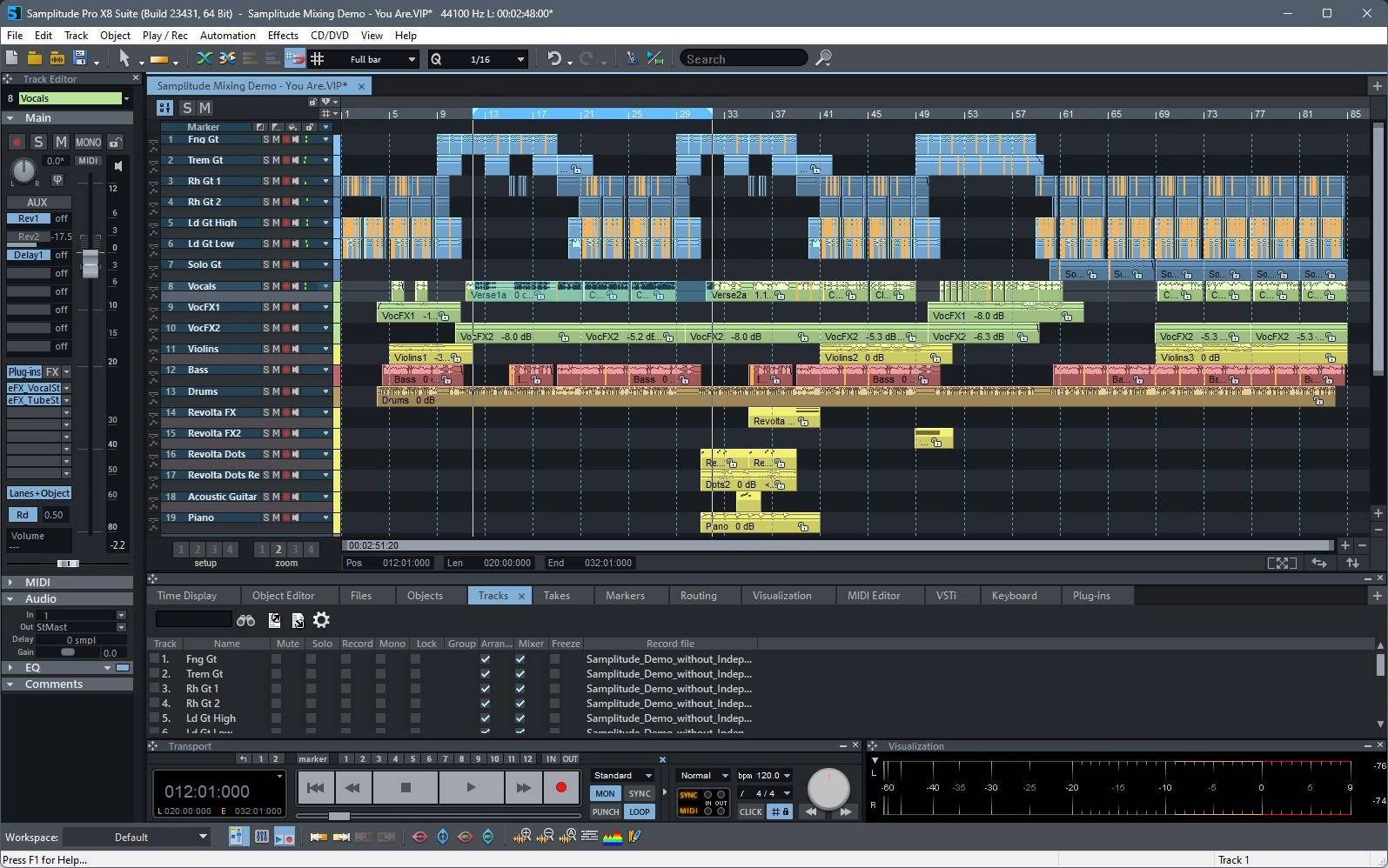Click the phase invert (φ) button in the Track Editor
Image resolution: width=1388 pixels, height=868 pixels.
pos(57,180)
